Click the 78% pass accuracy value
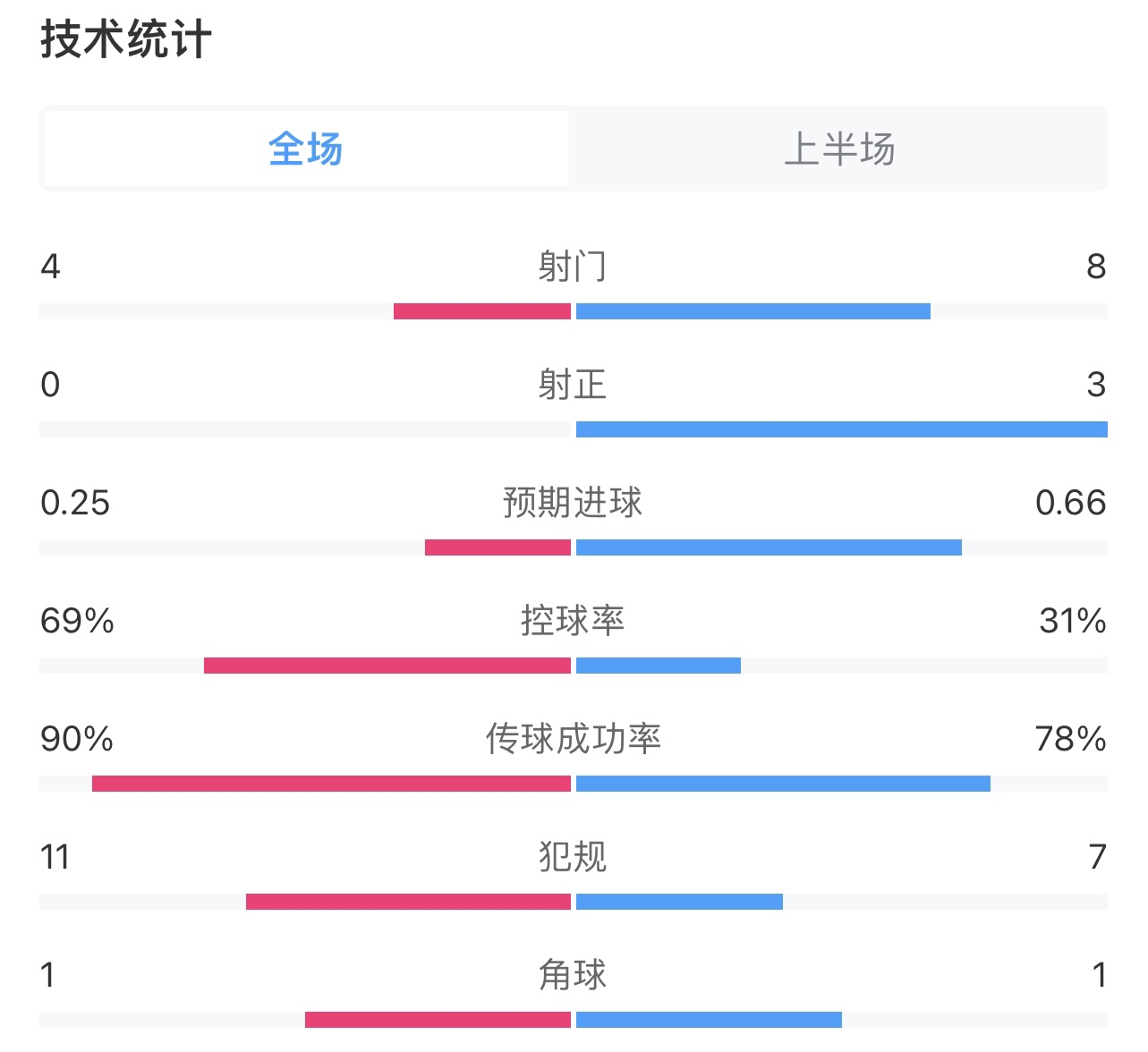Image resolution: width=1148 pixels, height=1052 pixels. [x=1070, y=739]
